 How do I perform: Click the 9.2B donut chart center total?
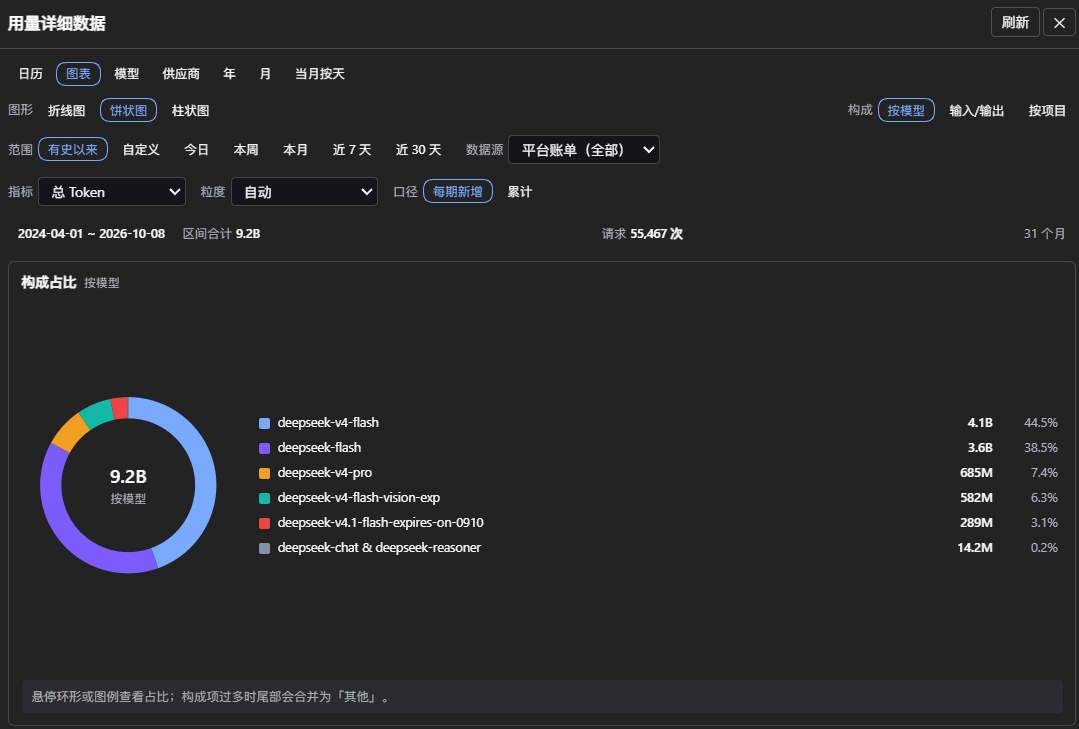[128, 476]
